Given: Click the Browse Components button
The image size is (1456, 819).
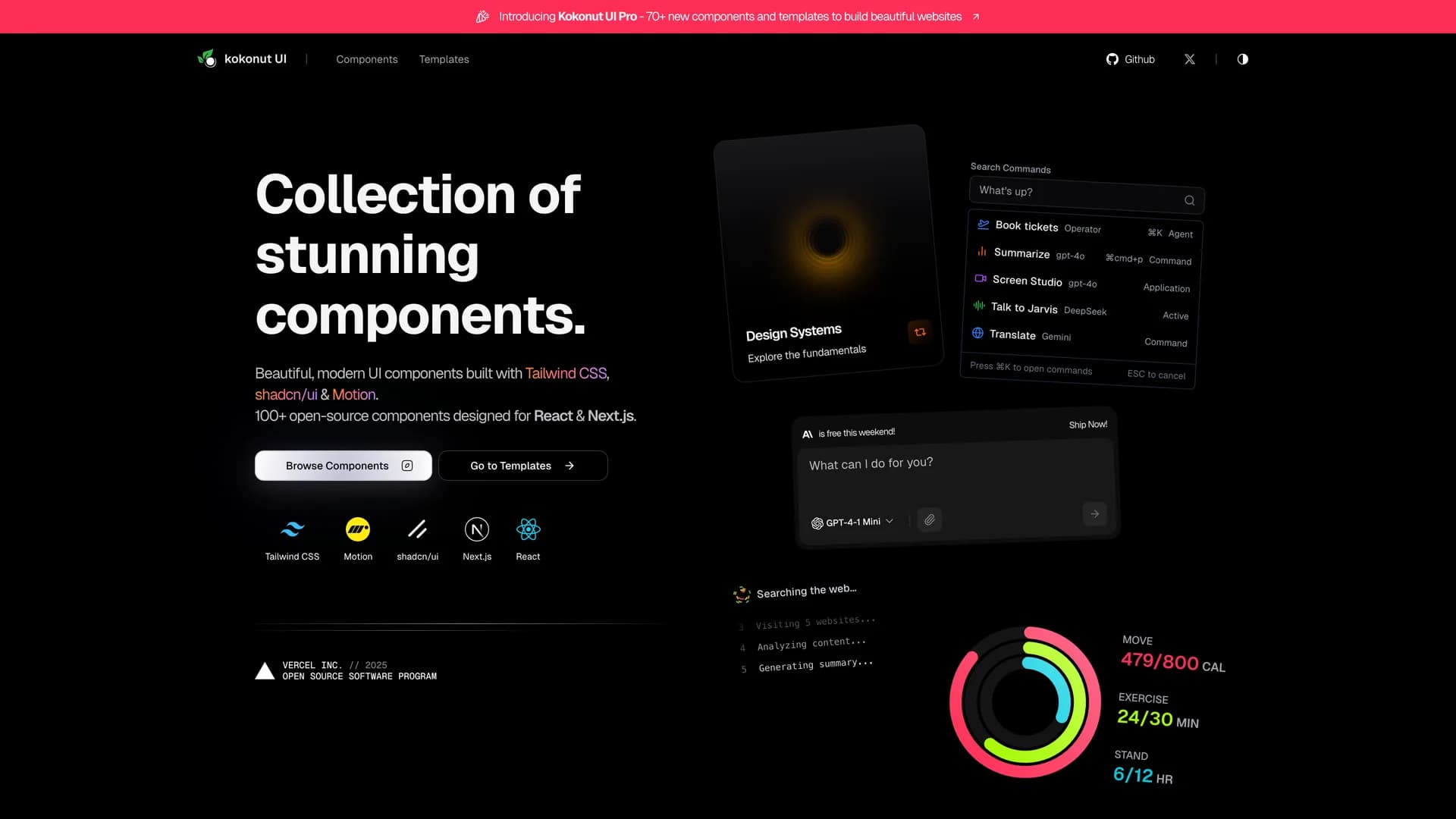Looking at the screenshot, I should [x=343, y=466].
